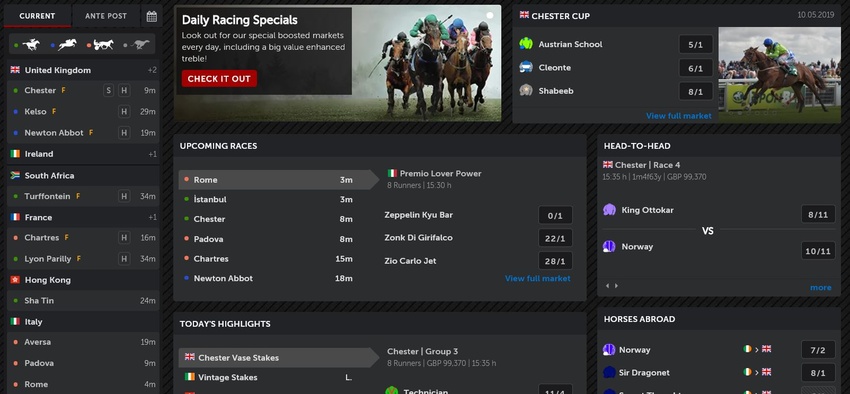
Task: Filter by flat racing horse icon
Action: click(x=31, y=44)
